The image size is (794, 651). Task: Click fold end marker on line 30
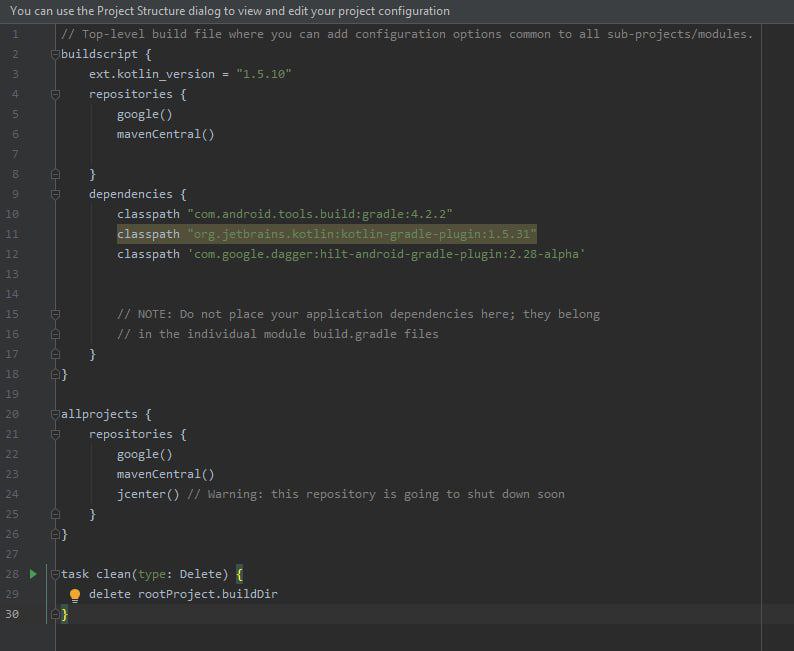pos(56,614)
